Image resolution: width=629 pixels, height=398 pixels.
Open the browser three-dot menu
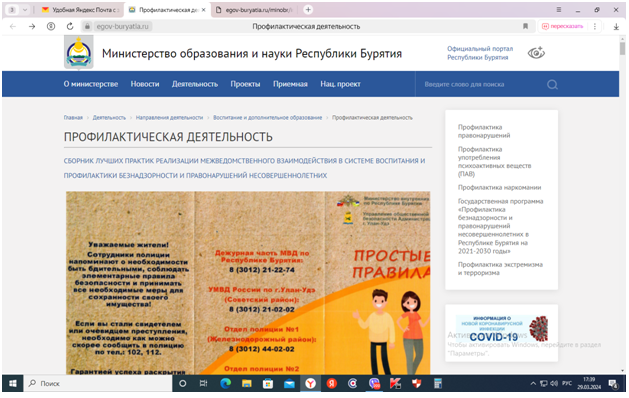(x=595, y=26)
